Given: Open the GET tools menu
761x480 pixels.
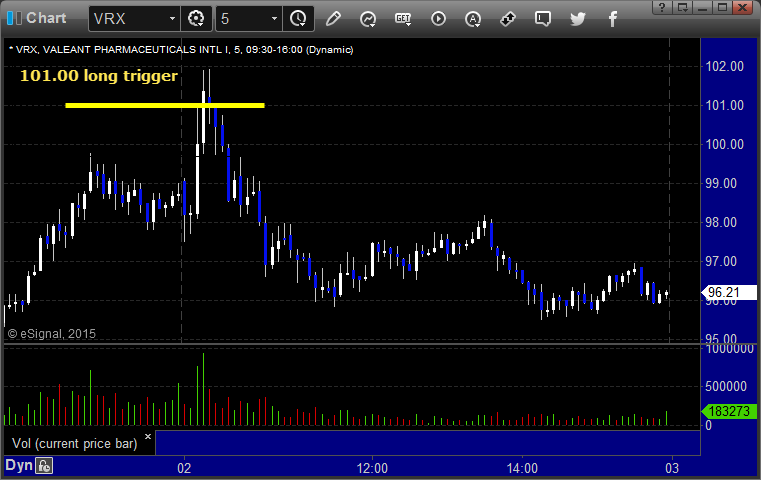Looking at the screenshot, I should [x=403, y=19].
